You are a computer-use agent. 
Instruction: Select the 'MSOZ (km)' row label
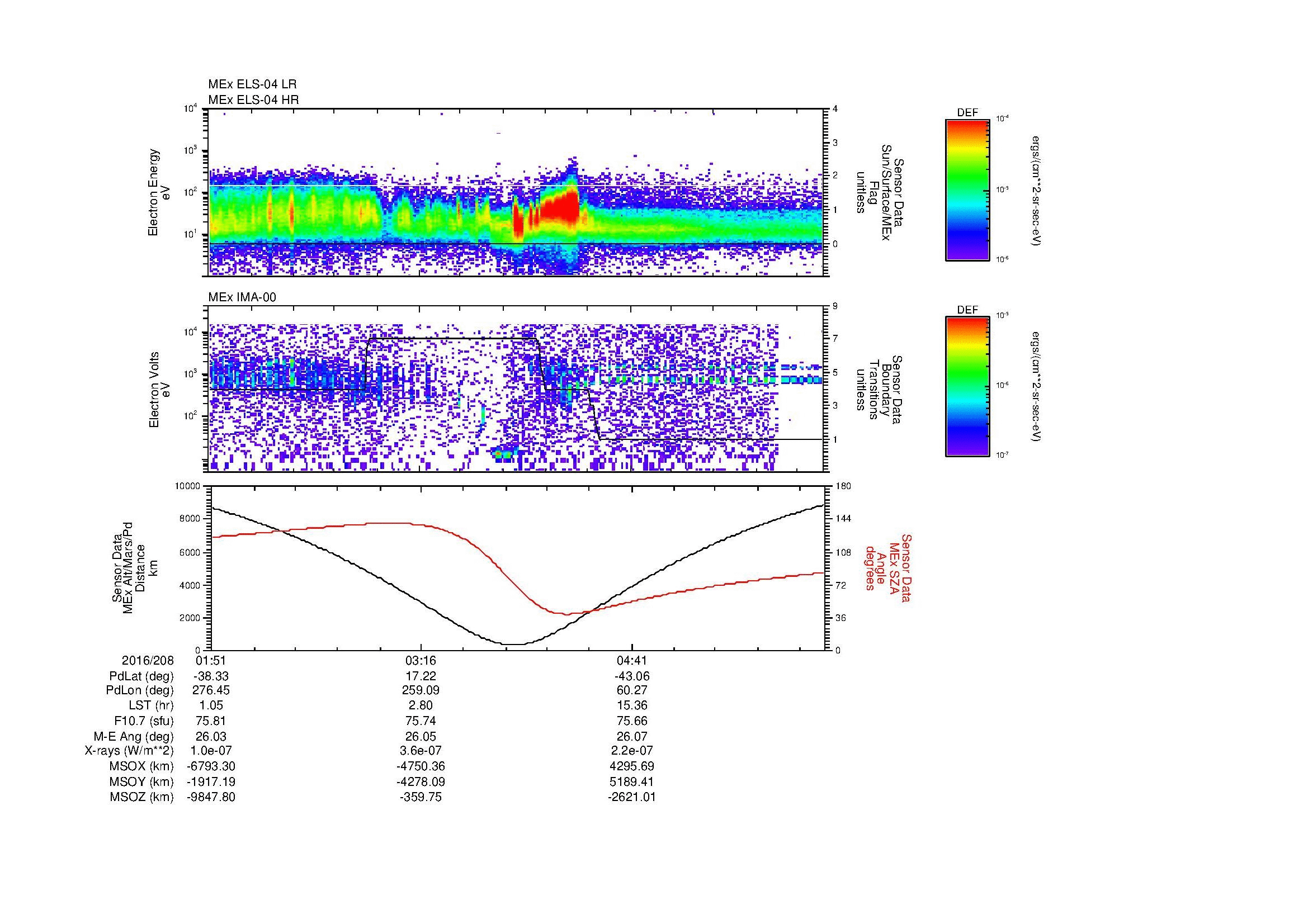(x=141, y=797)
